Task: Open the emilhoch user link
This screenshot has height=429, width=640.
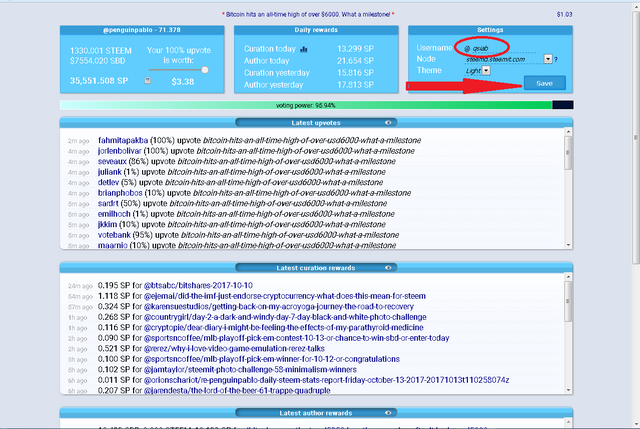Action: click(114, 214)
